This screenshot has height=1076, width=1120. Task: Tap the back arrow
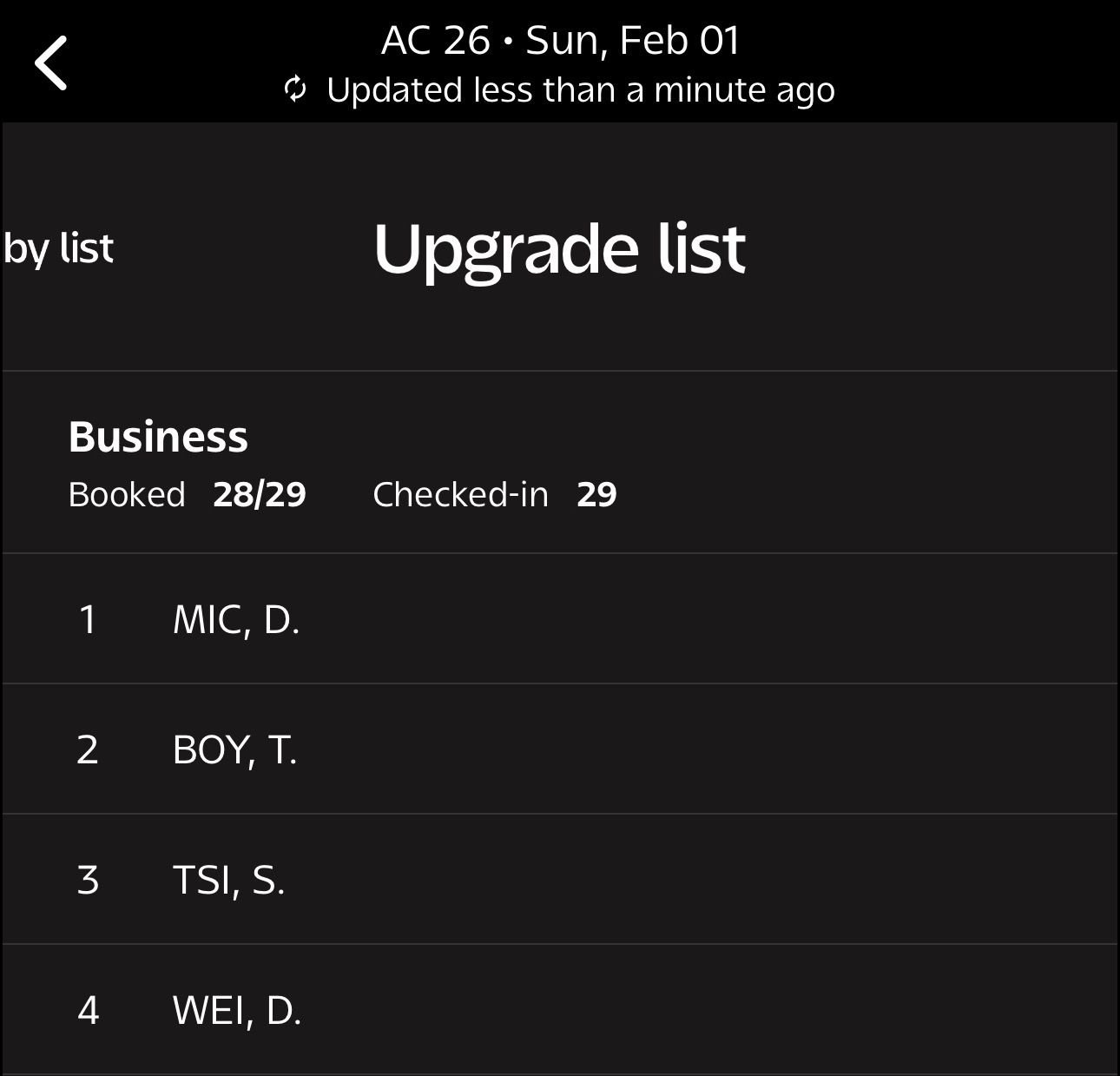[x=51, y=63]
